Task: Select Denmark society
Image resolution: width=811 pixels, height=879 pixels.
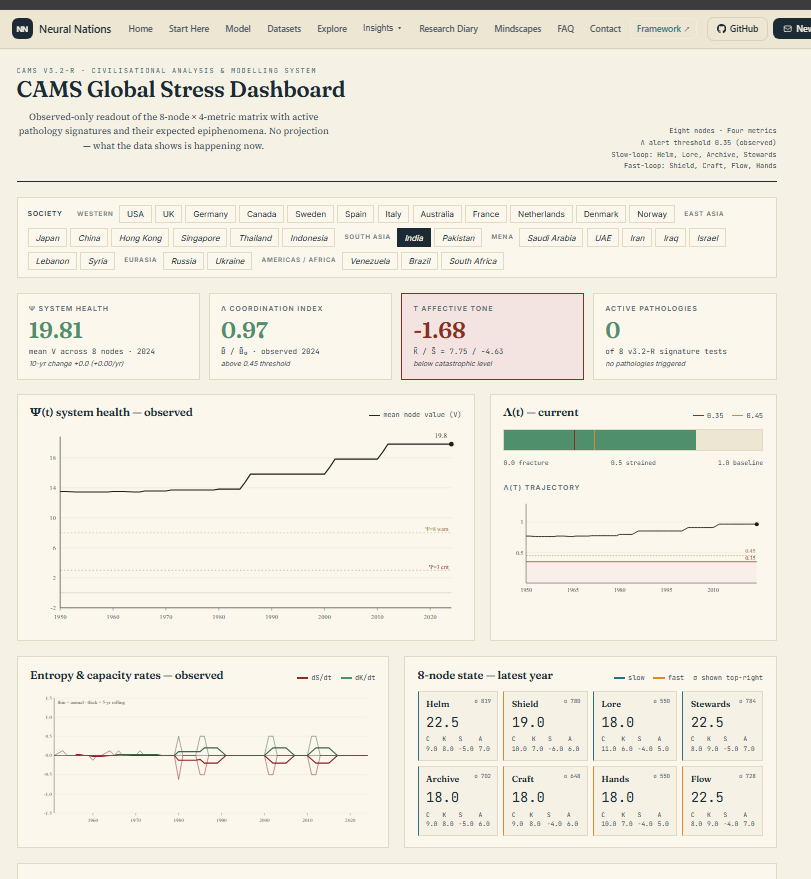Action: click(600, 214)
